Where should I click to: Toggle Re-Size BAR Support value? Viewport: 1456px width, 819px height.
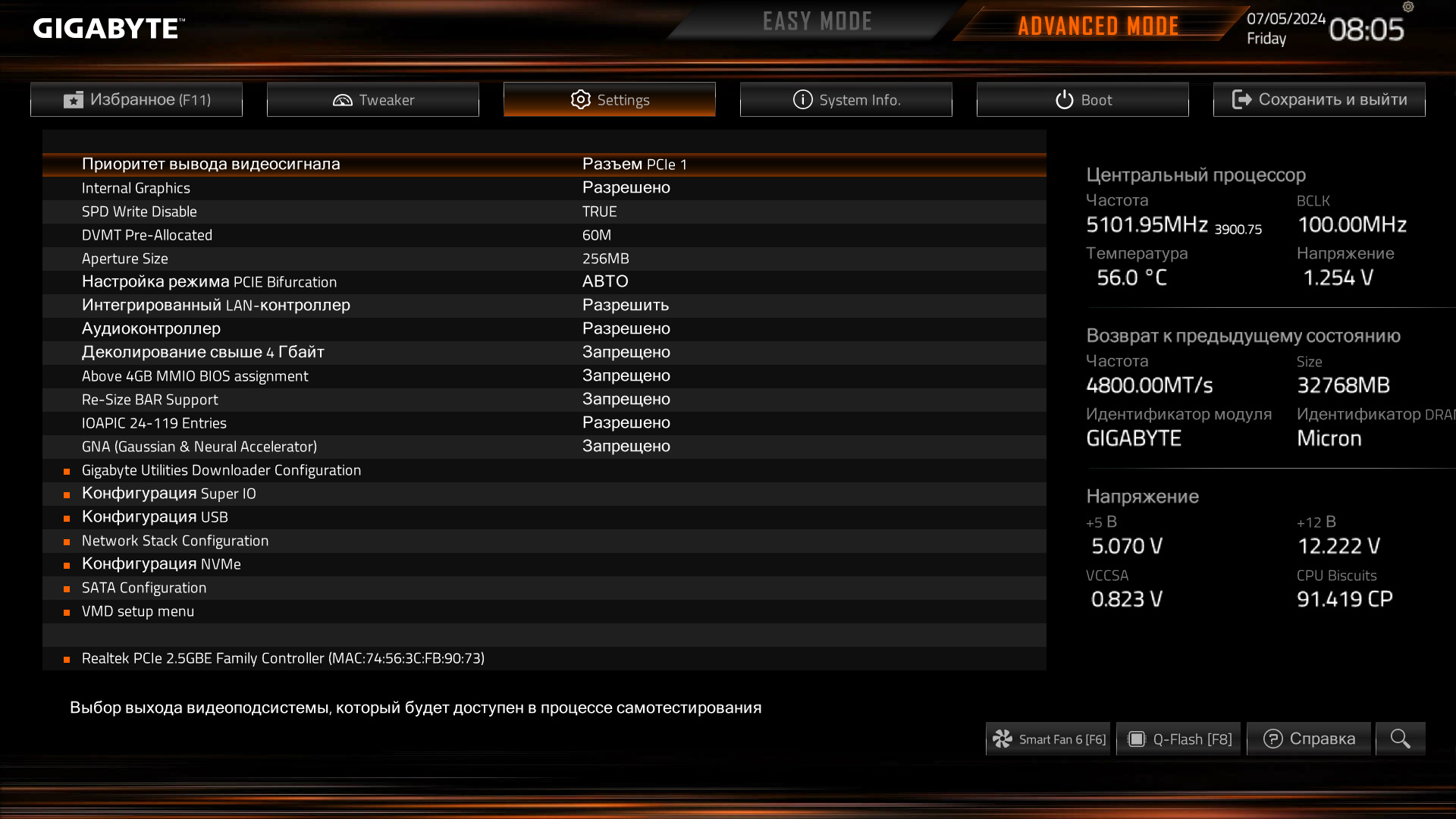(626, 400)
